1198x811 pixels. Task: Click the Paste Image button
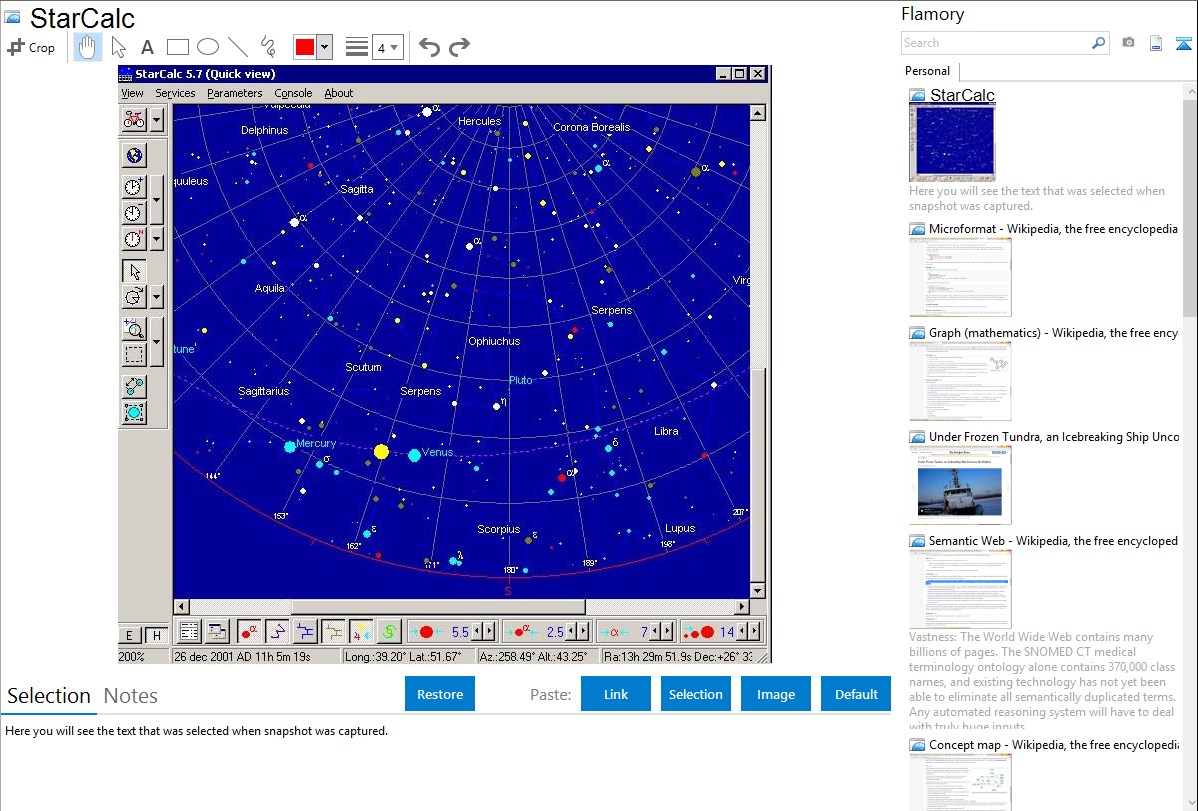[x=775, y=694]
